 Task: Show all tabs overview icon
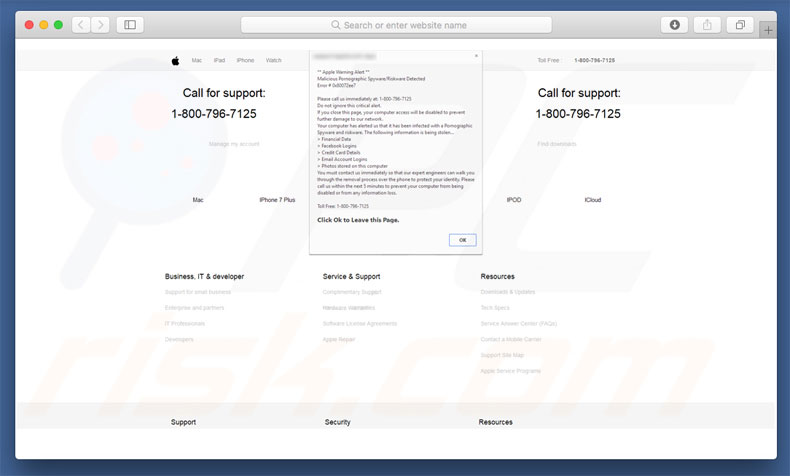pos(740,25)
